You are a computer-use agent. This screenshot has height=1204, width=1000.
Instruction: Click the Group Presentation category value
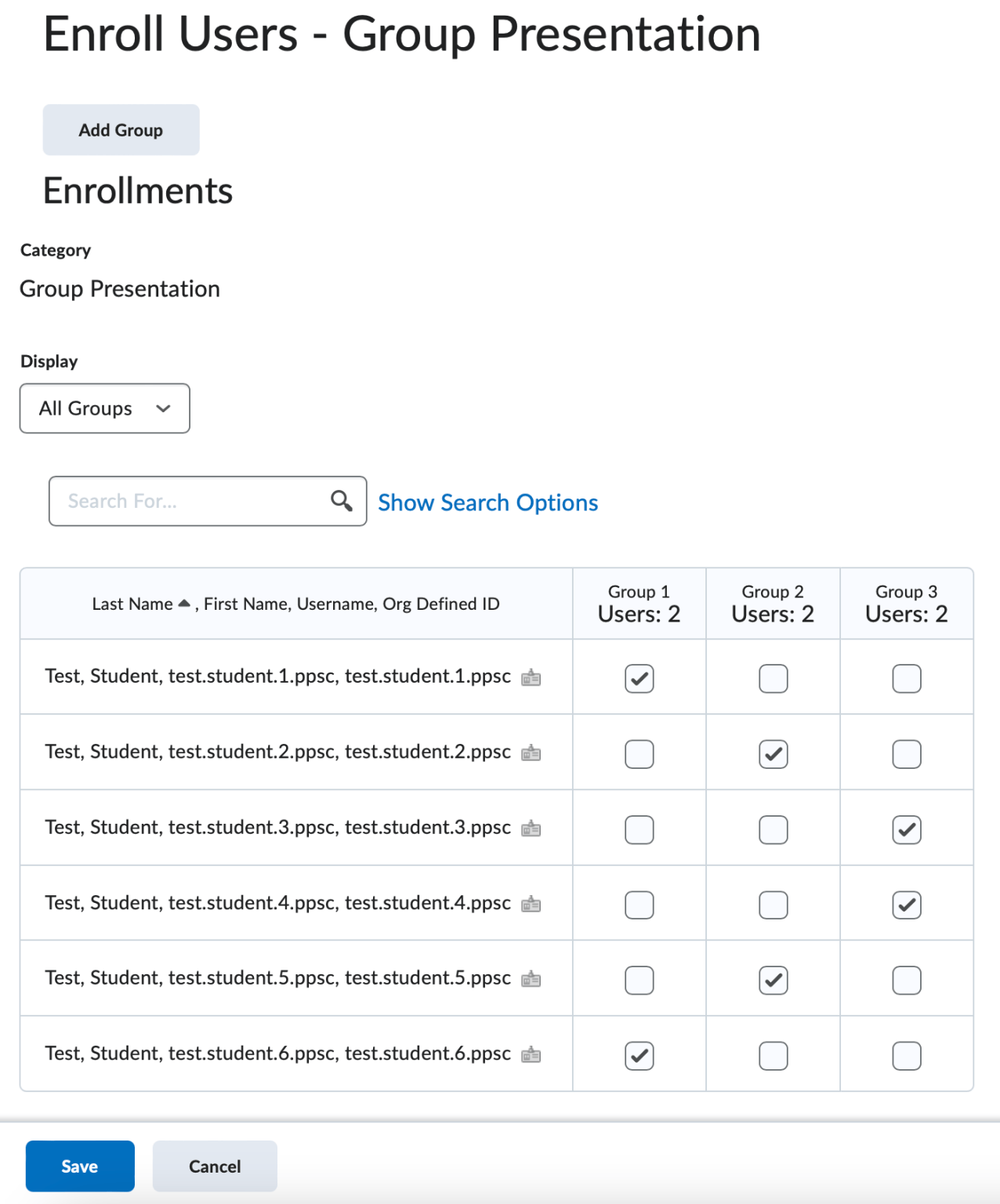coord(120,288)
